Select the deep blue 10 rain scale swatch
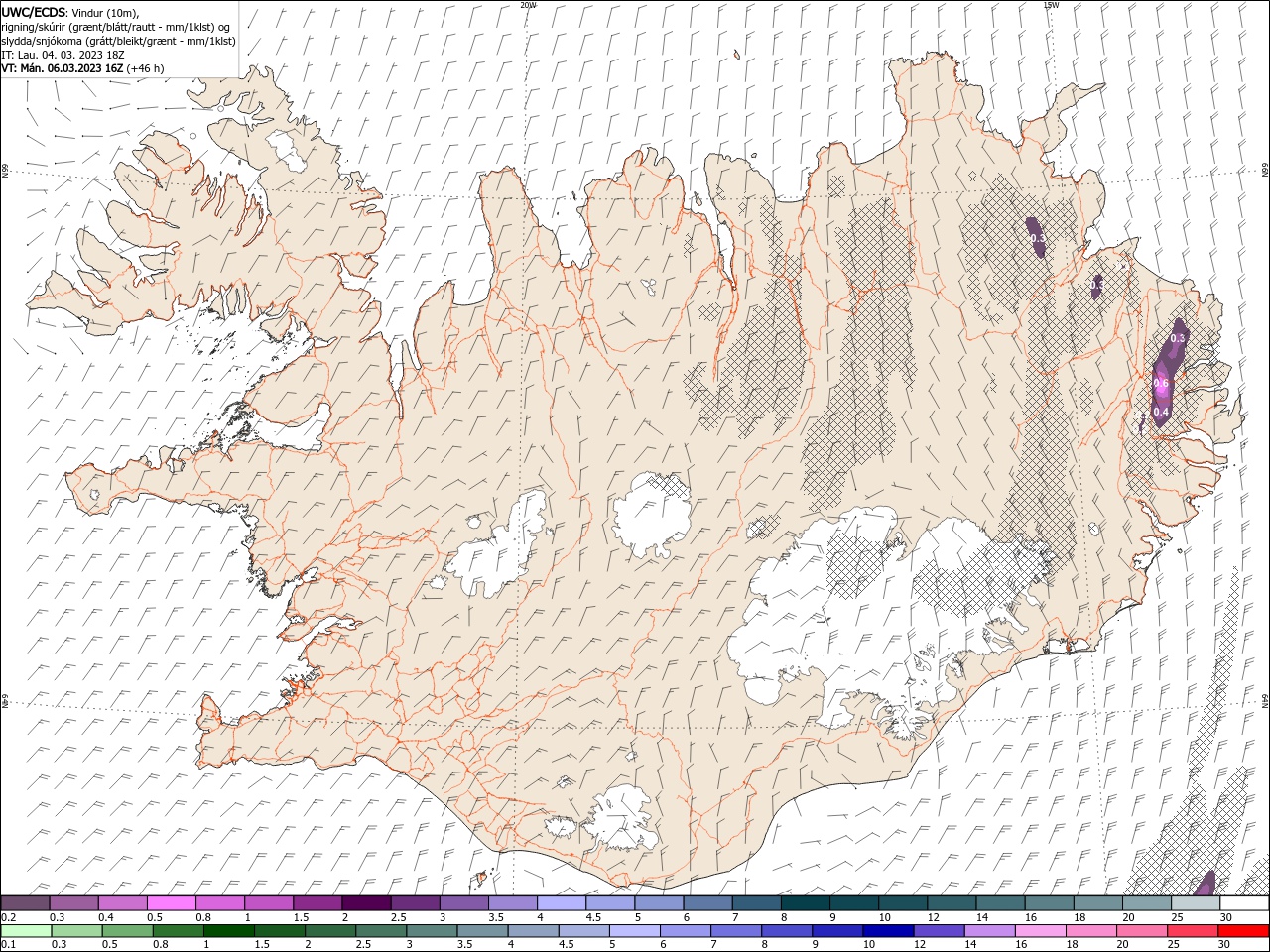This screenshot has height=952, width=1270. pos(888,931)
